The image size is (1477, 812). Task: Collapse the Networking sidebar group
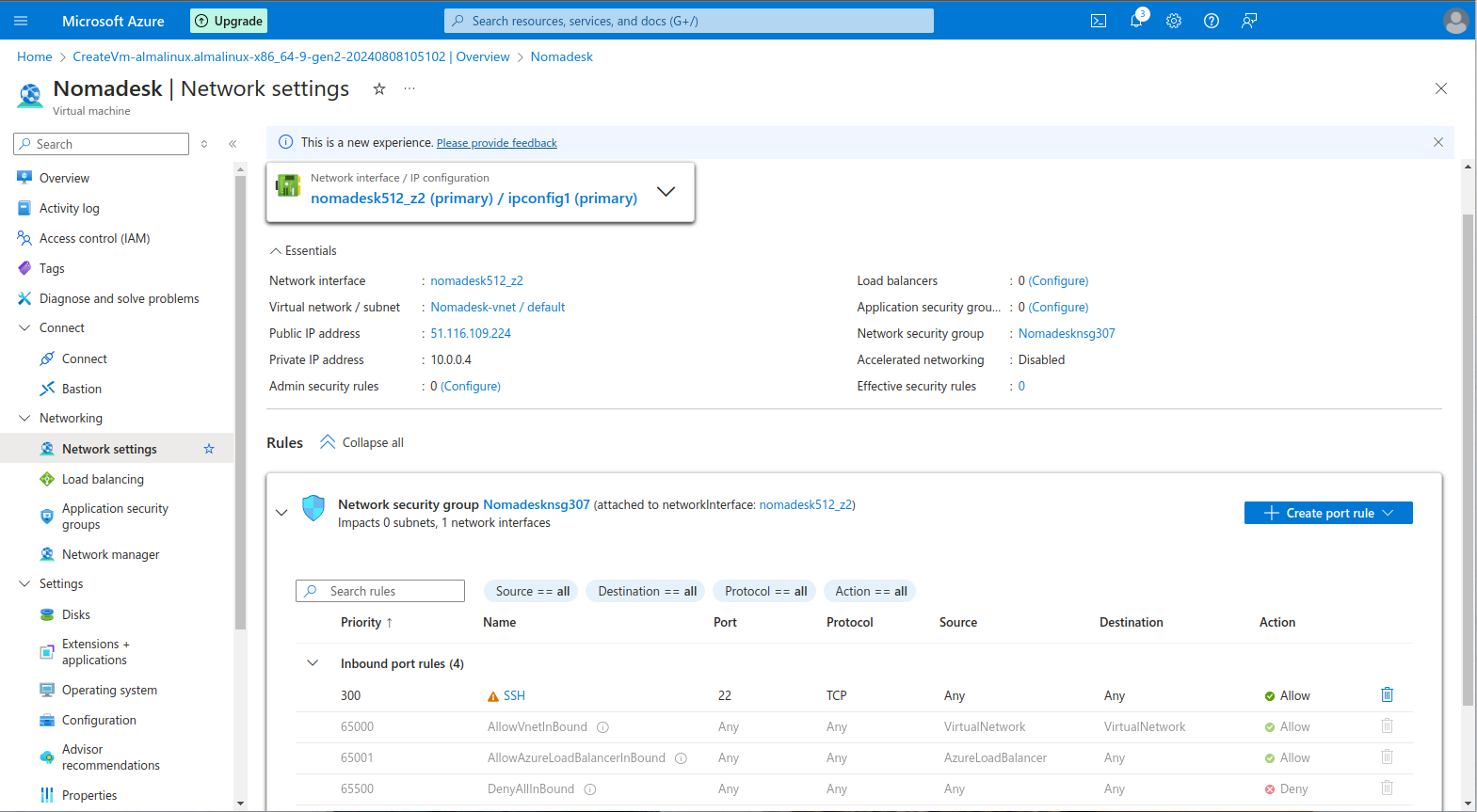click(24, 418)
